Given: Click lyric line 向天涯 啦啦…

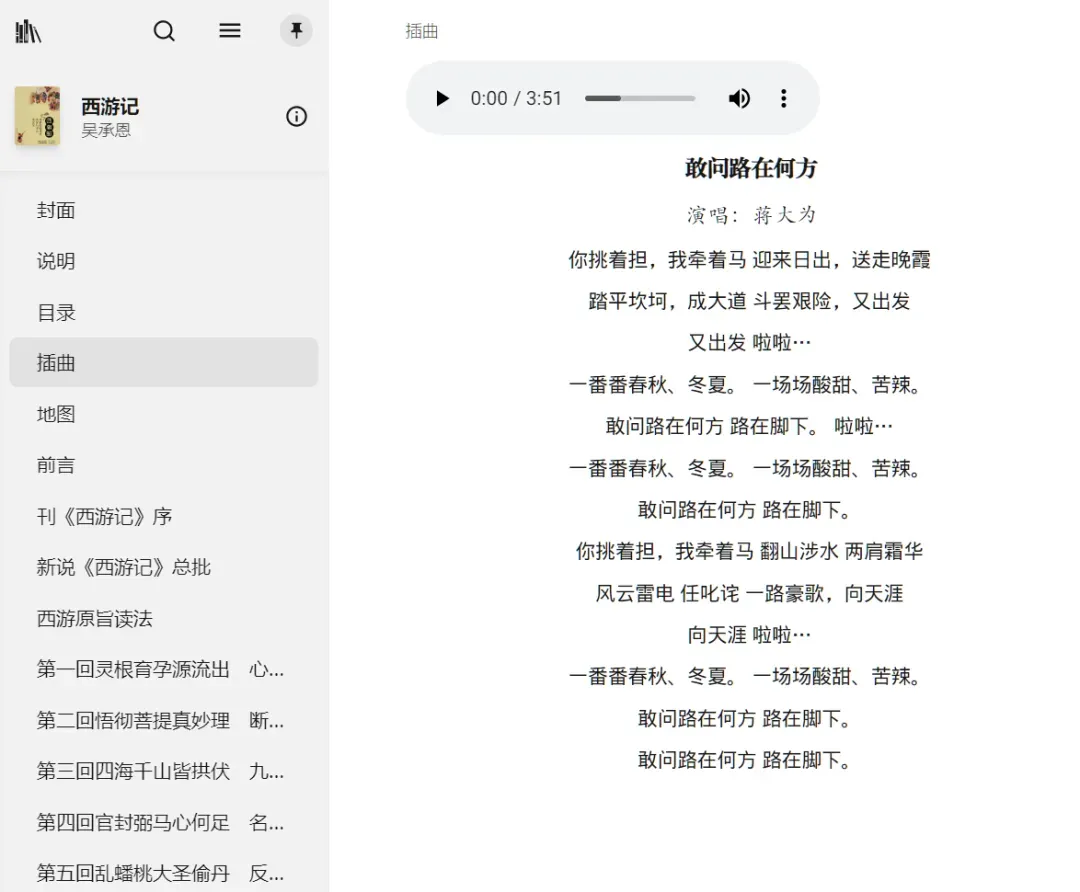Looking at the screenshot, I should [x=749, y=634].
